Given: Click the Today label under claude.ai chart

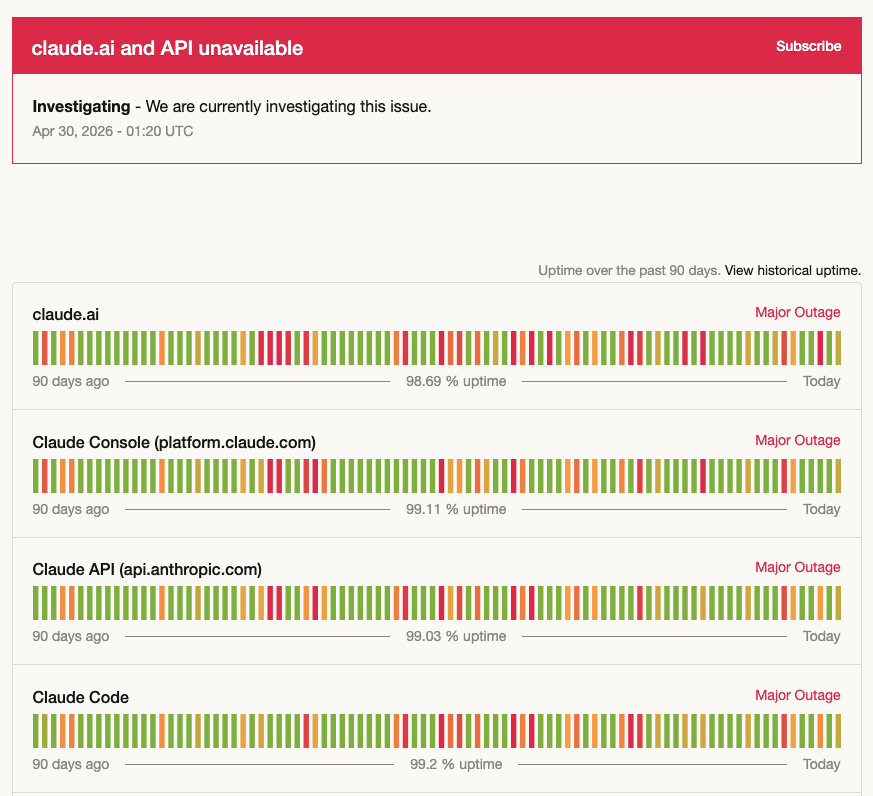Looking at the screenshot, I should [x=821, y=381].
